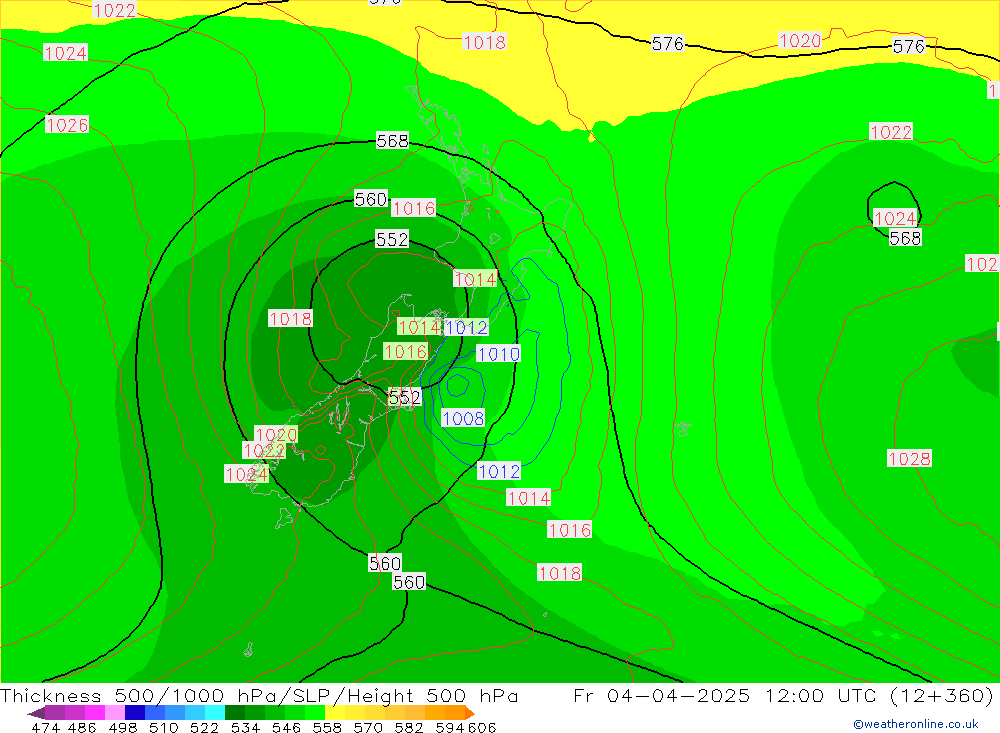Click the legend value 510

tap(163, 728)
